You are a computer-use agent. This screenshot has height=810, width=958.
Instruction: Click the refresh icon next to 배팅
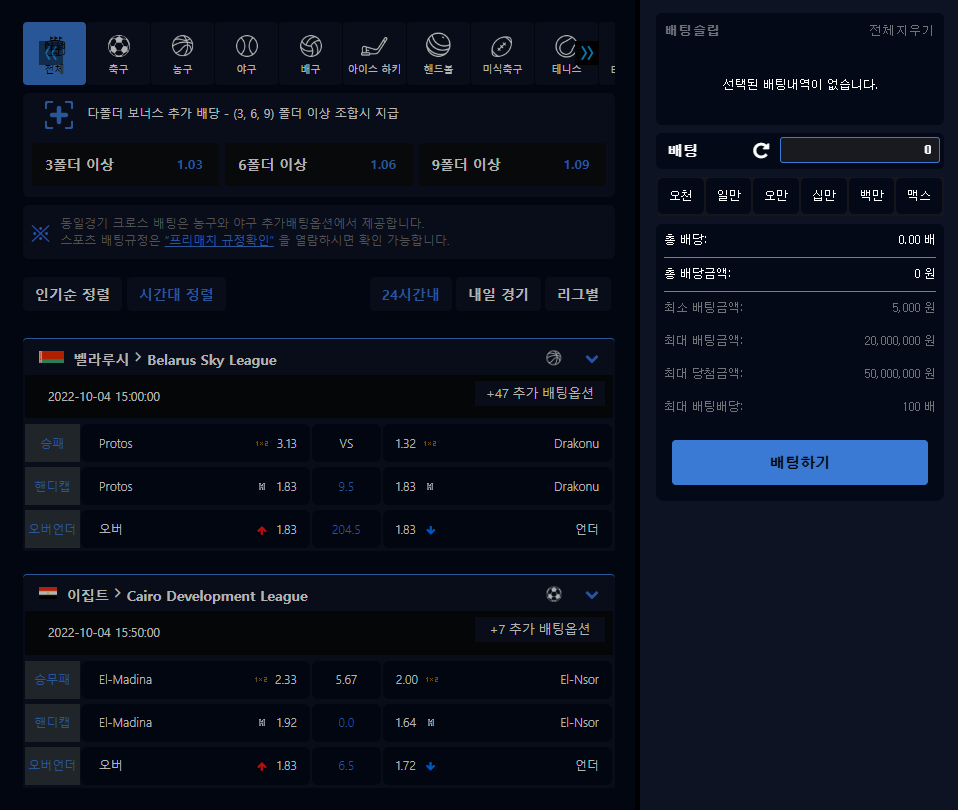click(761, 151)
